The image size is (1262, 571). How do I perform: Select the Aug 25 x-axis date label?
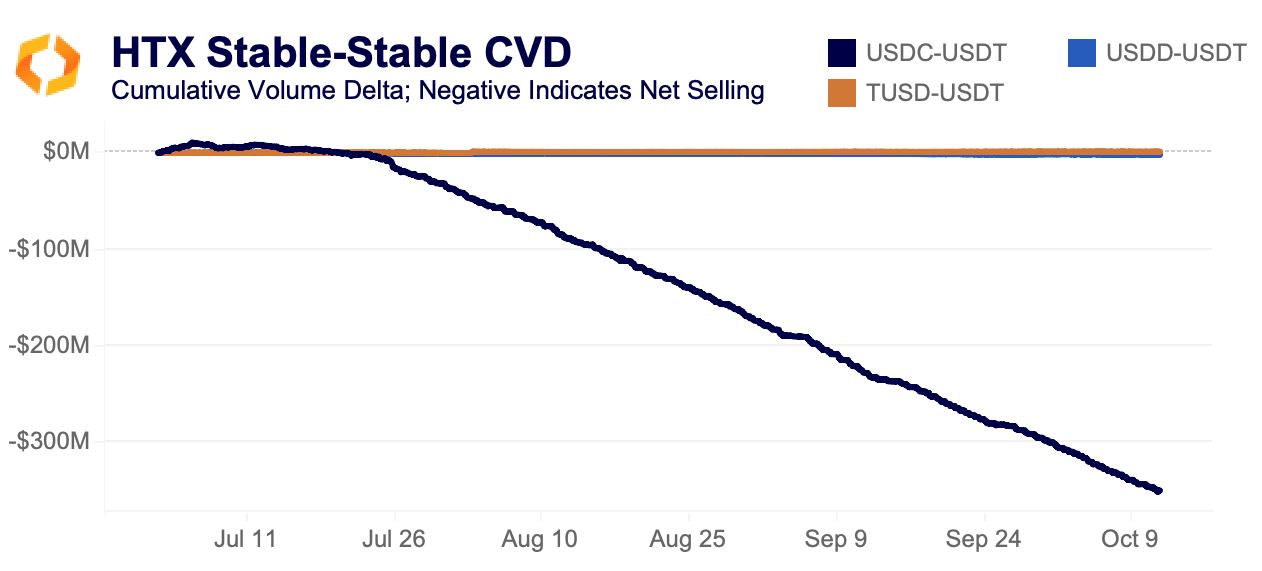pos(689,539)
